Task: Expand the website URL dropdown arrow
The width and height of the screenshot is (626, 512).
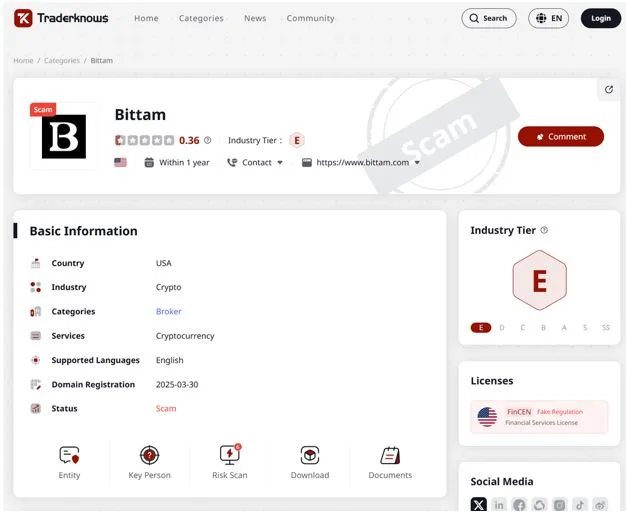Action: [417, 163]
